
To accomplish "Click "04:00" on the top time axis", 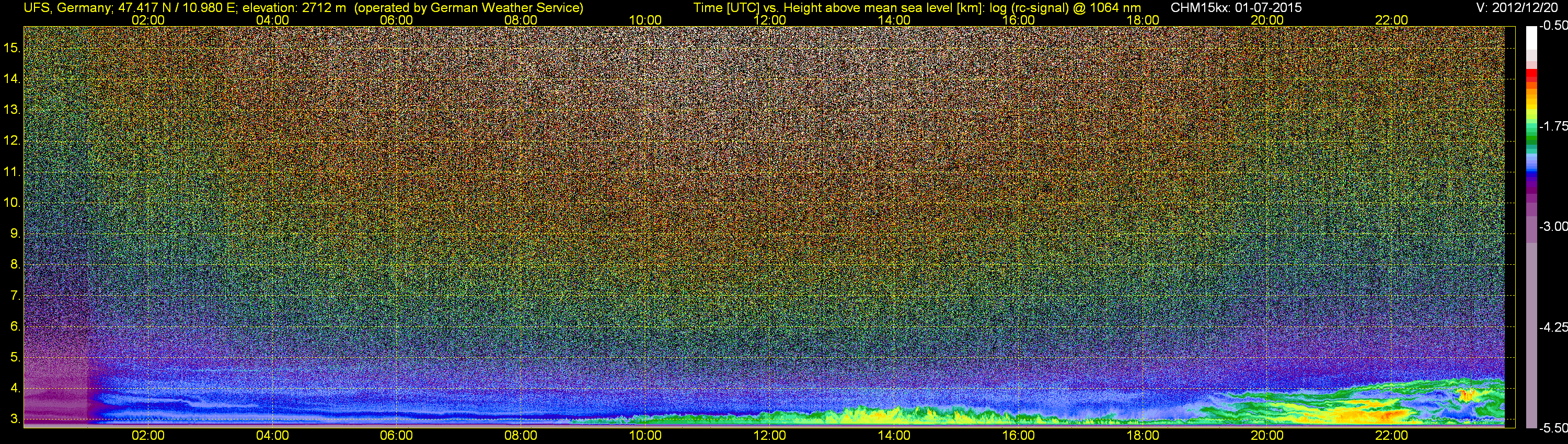I will (x=272, y=20).
